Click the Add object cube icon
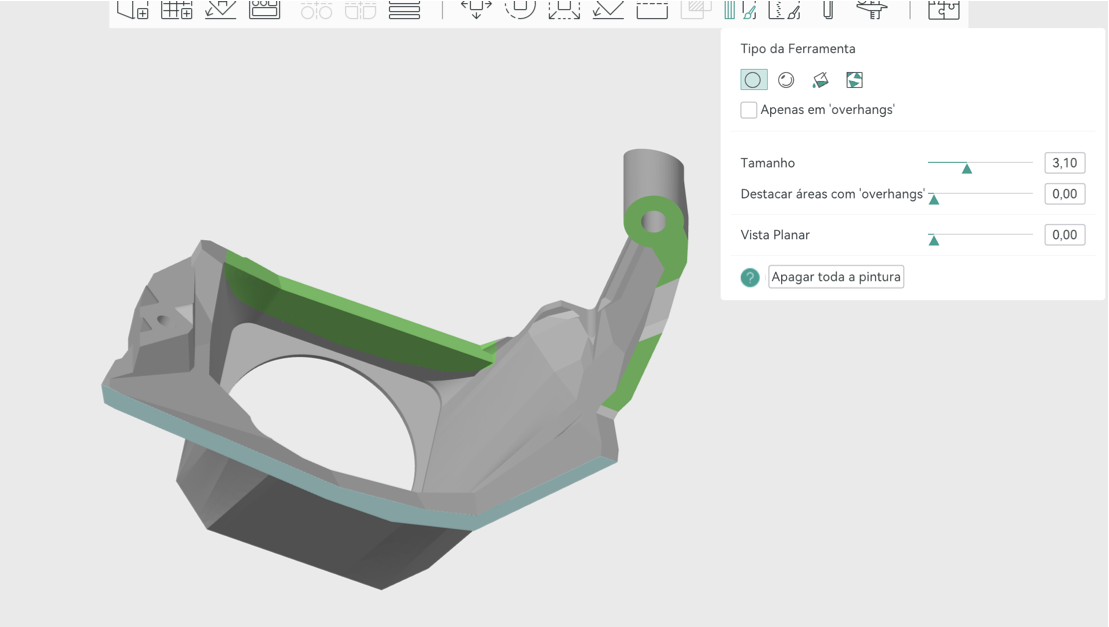This screenshot has width=1109, height=627. pyautogui.click(x=132, y=10)
